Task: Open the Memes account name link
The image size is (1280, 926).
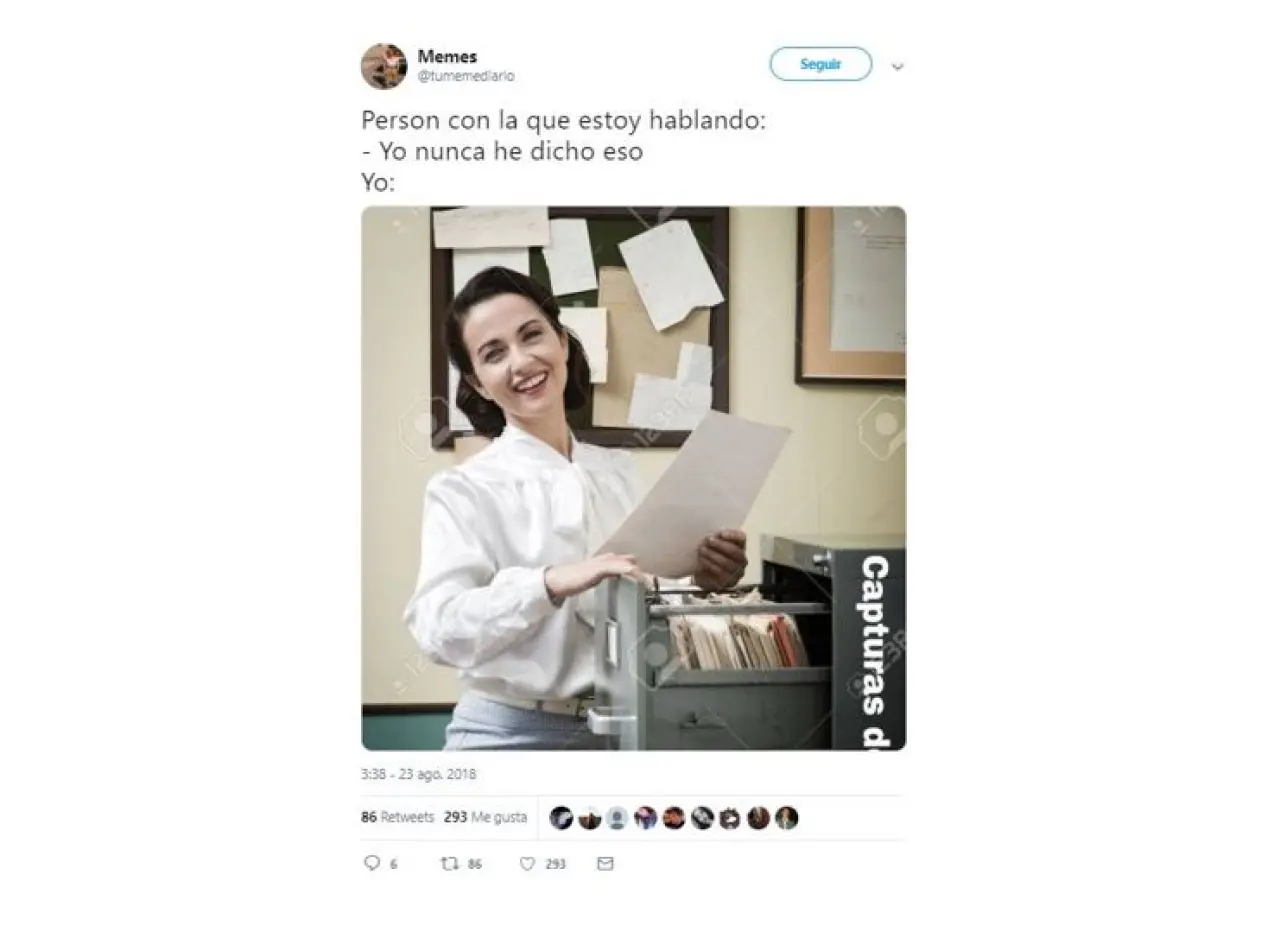Action: pyautogui.click(x=447, y=57)
